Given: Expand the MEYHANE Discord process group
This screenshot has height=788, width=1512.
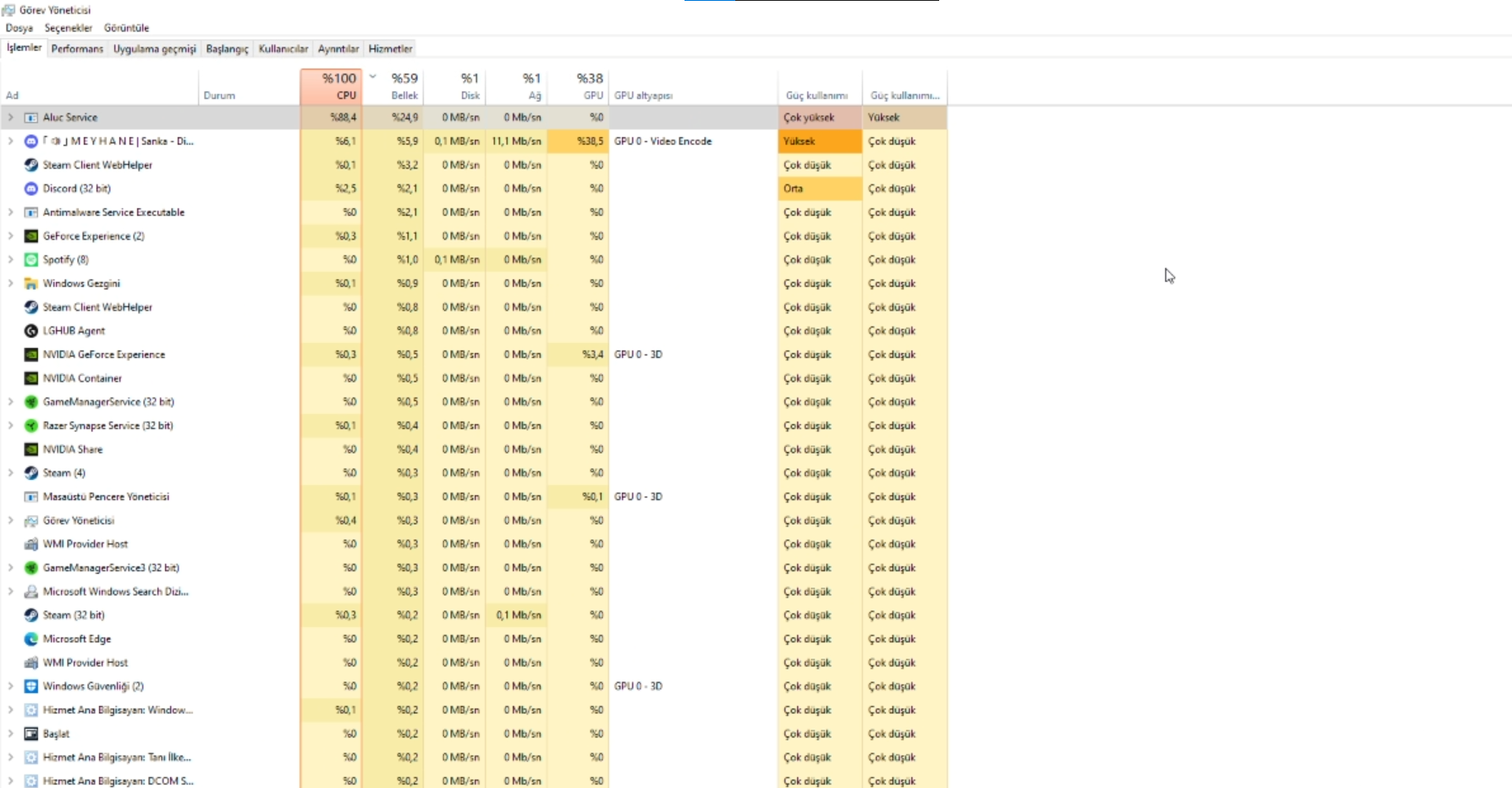Looking at the screenshot, I should click(x=10, y=141).
